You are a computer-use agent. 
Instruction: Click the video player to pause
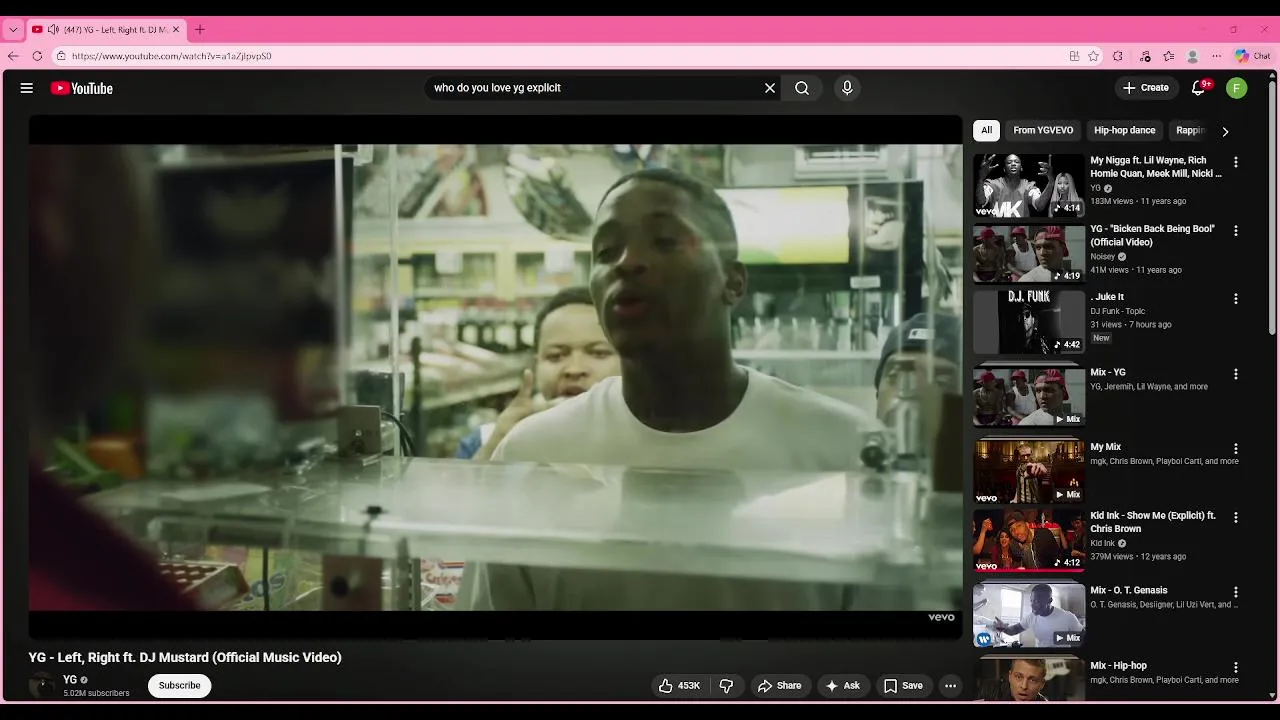(x=495, y=377)
